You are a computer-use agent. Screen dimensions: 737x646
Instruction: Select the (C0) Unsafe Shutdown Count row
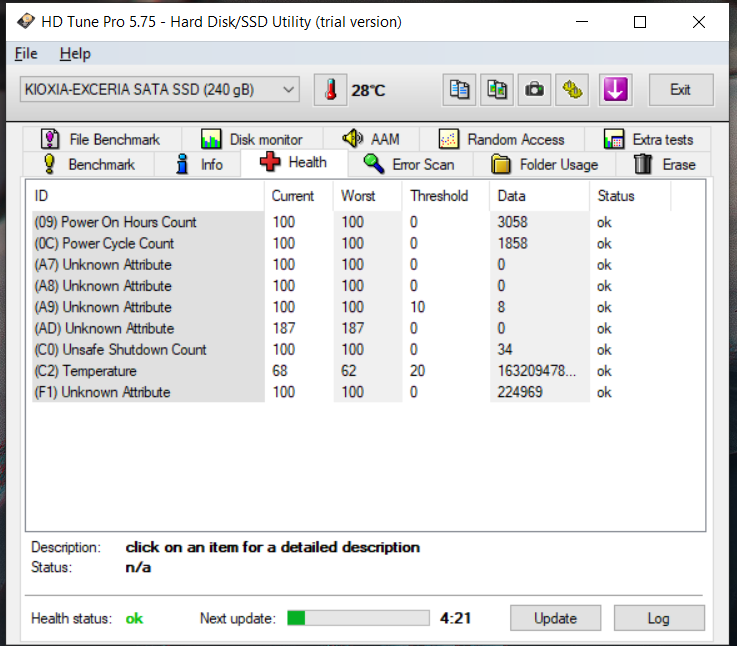(x=351, y=349)
